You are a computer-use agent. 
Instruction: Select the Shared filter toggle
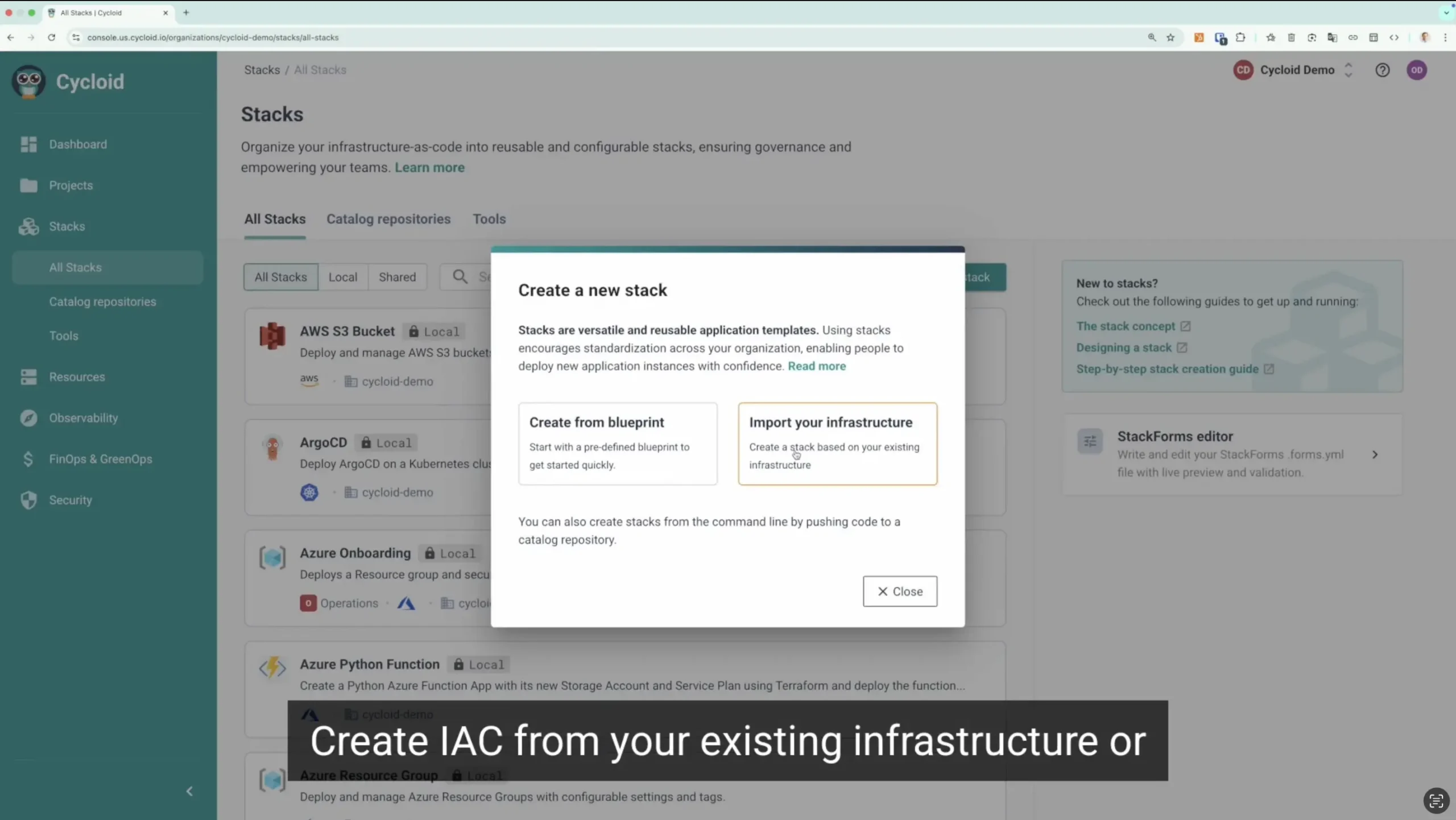click(398, 277)
